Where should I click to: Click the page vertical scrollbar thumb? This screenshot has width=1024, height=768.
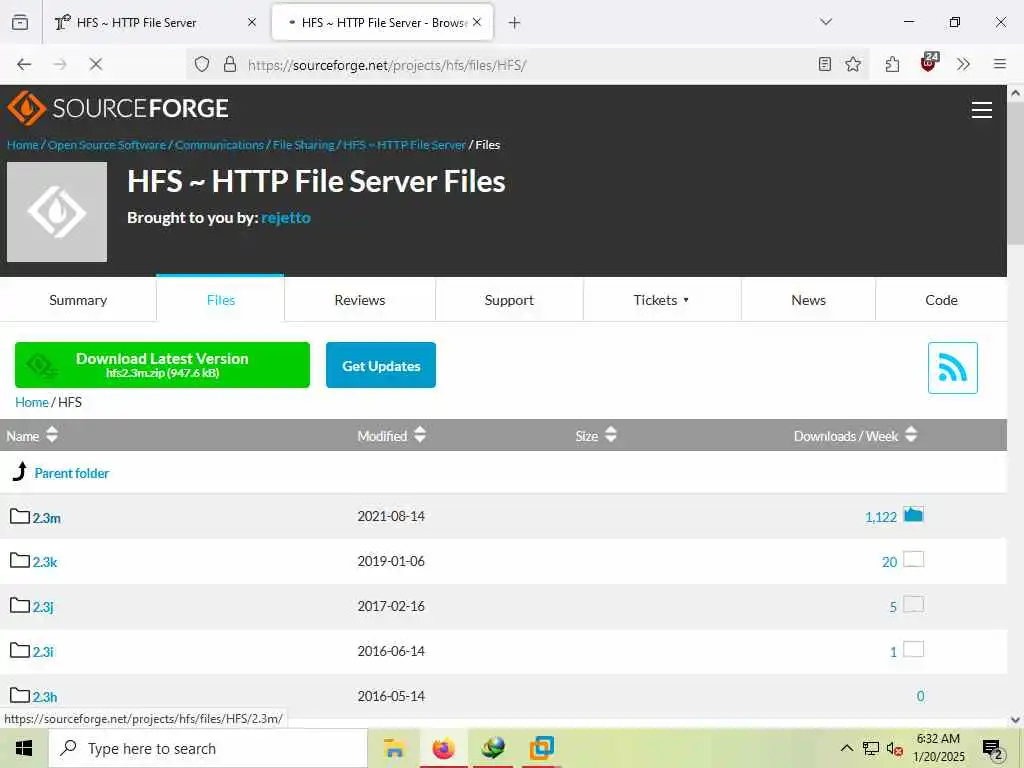(x=1015, y=173)
